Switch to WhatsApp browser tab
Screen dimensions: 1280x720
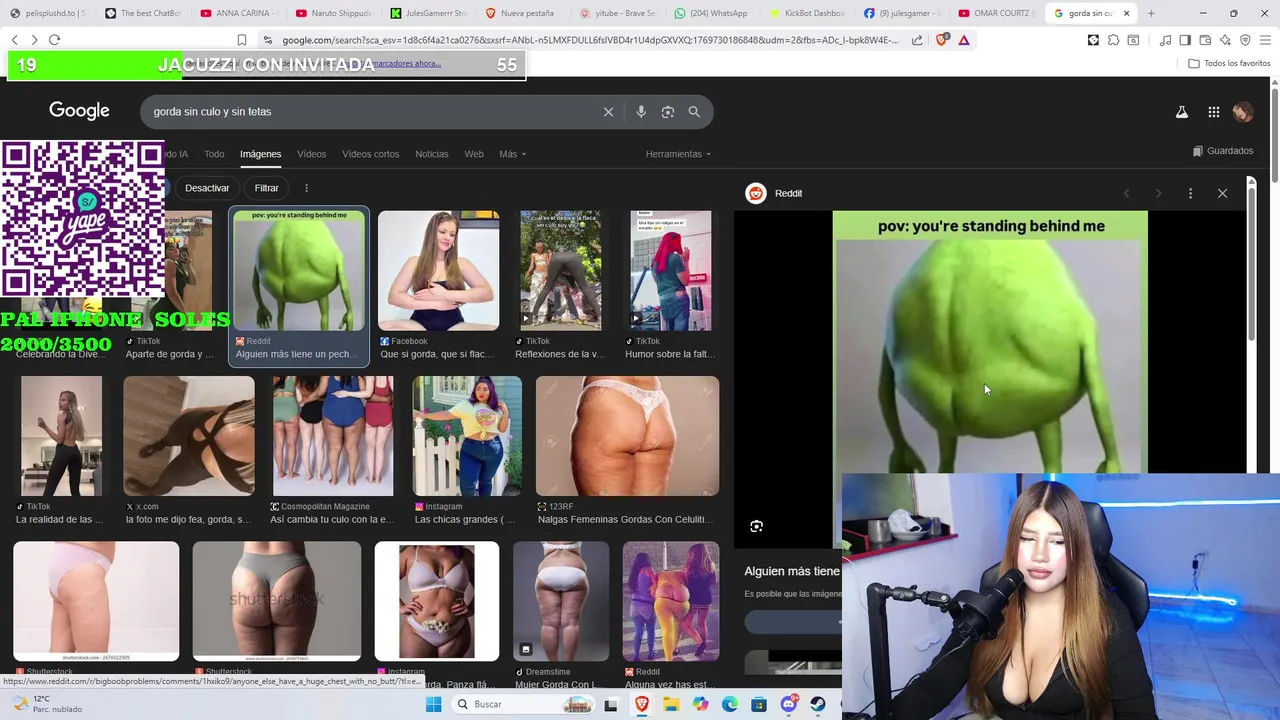(x=711, y=13)
